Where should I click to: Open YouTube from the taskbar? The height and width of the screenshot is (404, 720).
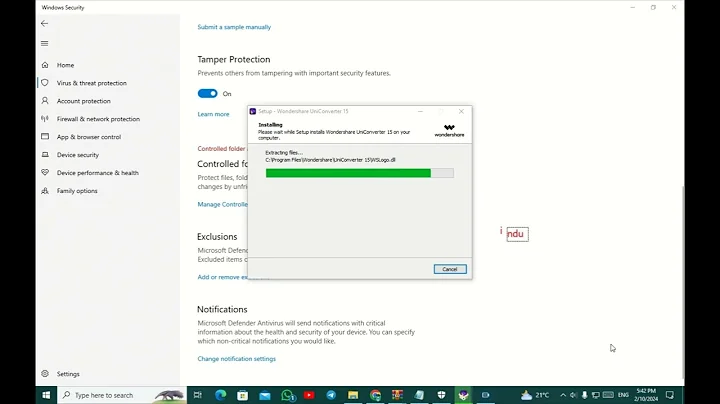tap(309, 395)
